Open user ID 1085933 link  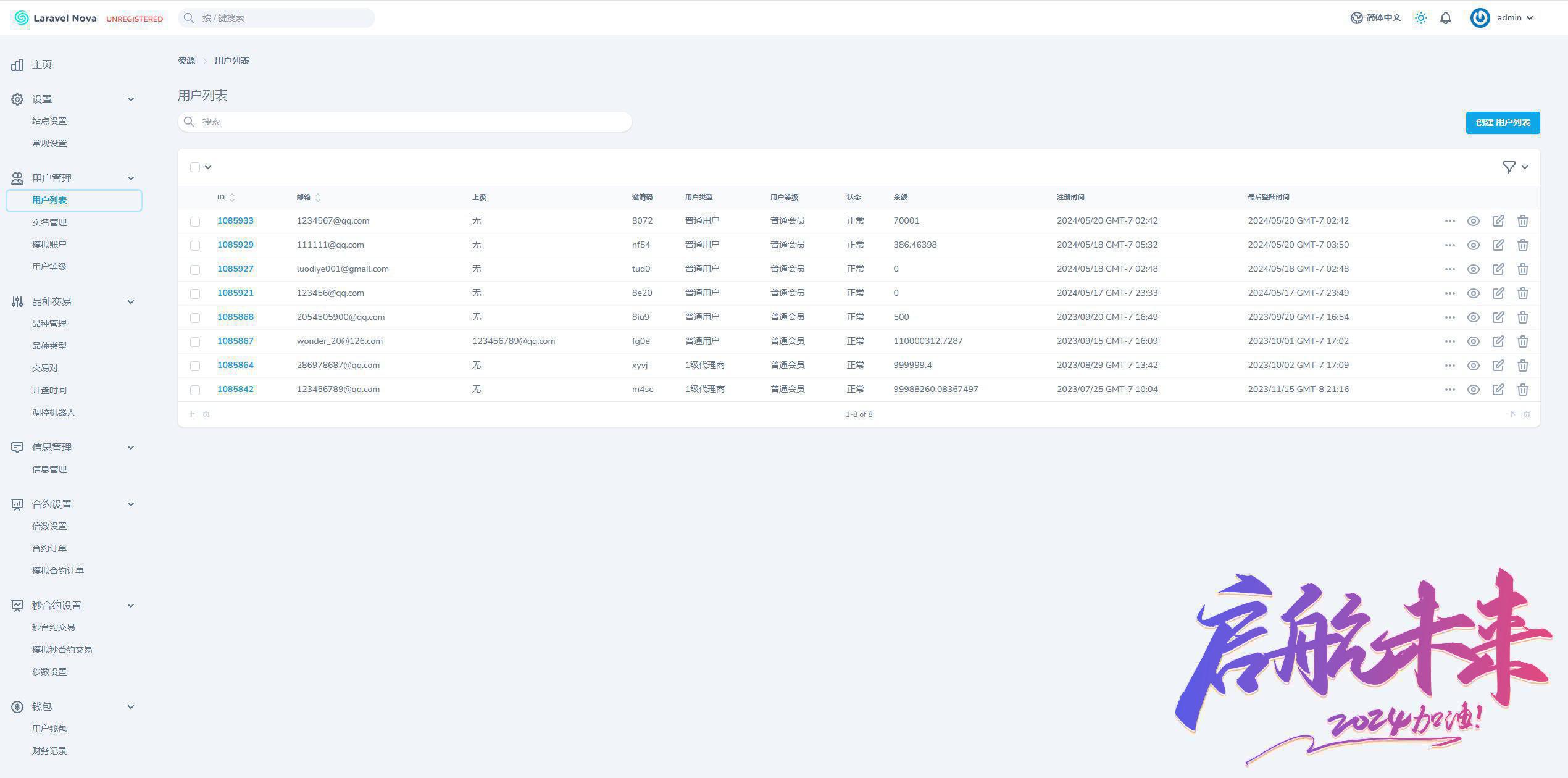235,221
